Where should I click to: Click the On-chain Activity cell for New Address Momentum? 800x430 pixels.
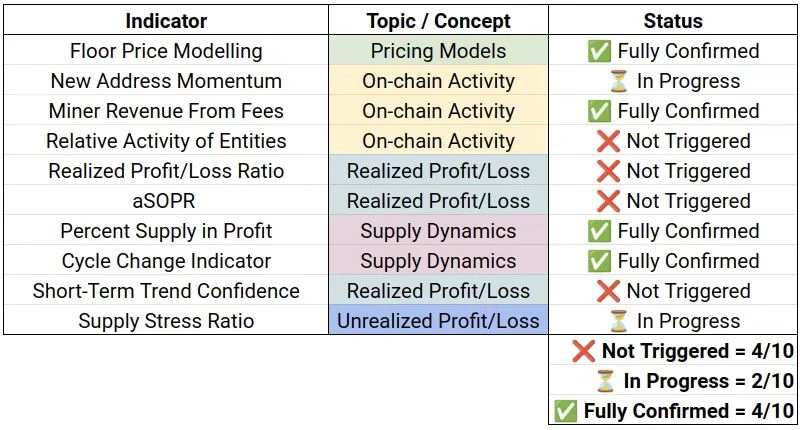pos(438,81)
